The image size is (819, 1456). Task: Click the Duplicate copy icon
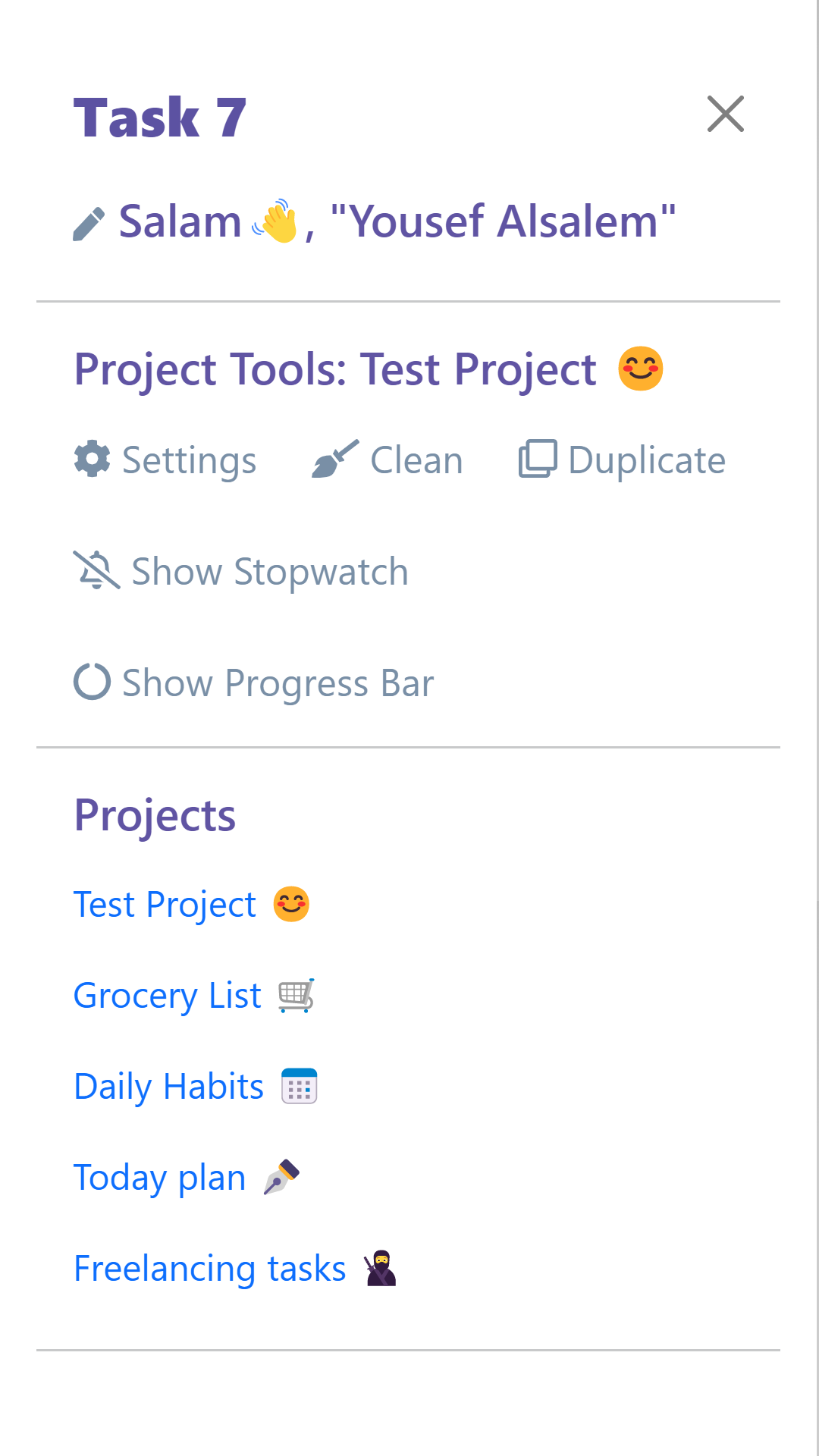tap(538, 459)
